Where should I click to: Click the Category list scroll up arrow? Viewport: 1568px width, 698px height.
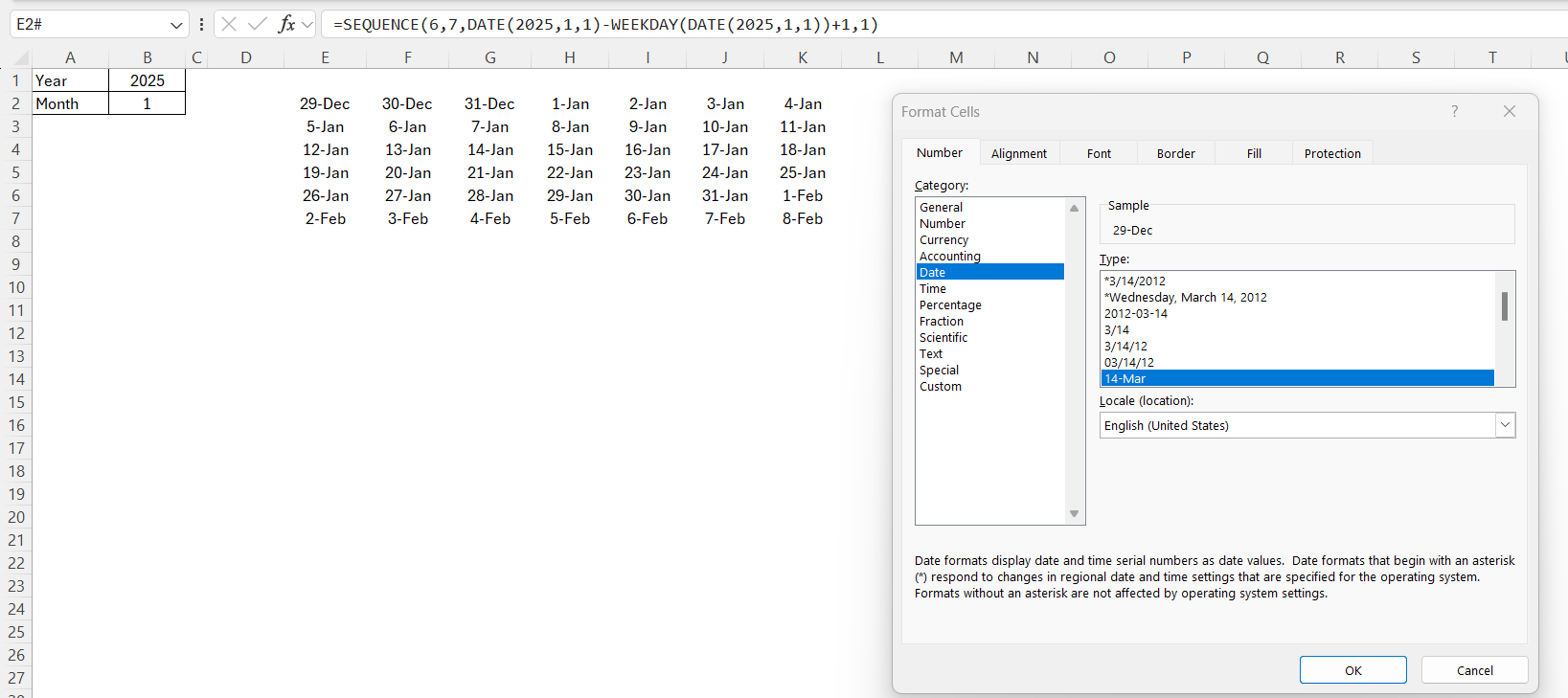point(1075,208)
